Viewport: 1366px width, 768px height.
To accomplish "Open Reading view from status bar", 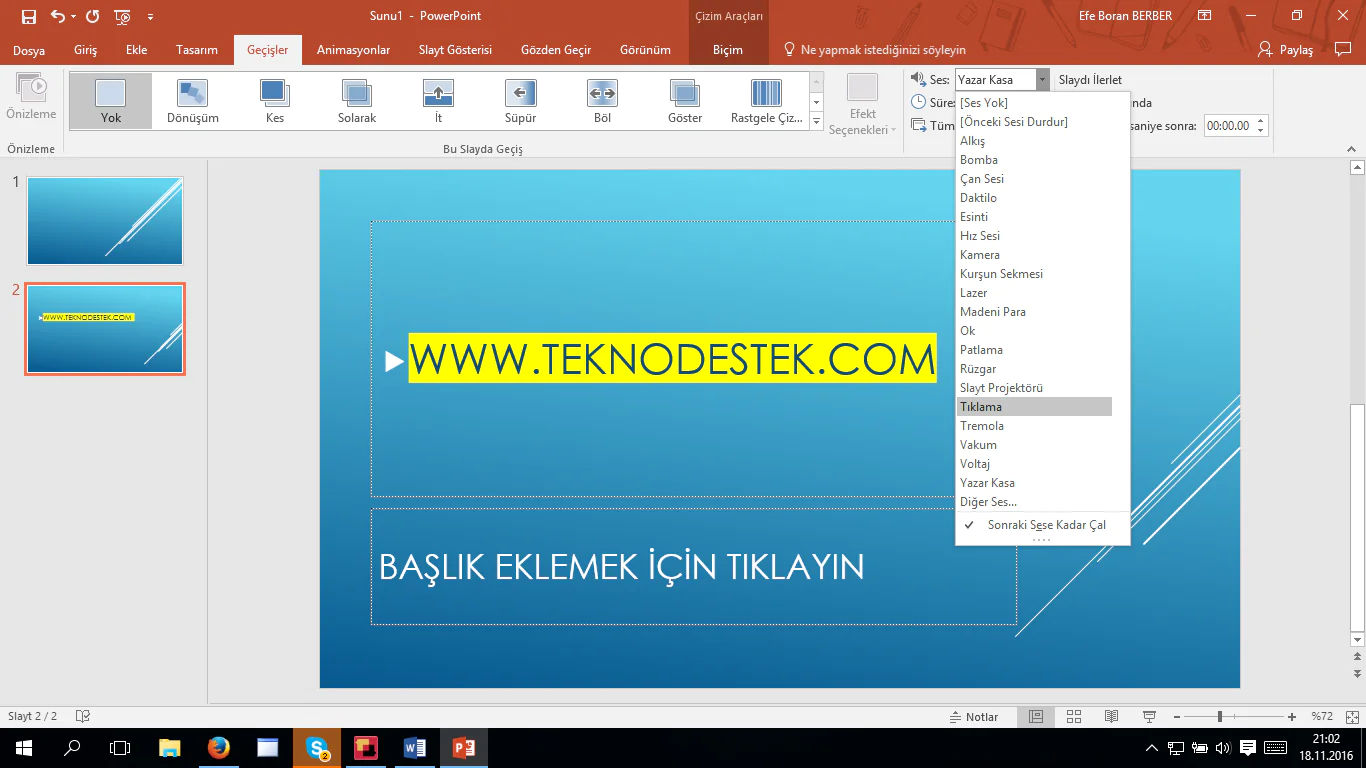I will coord(1111,716).
